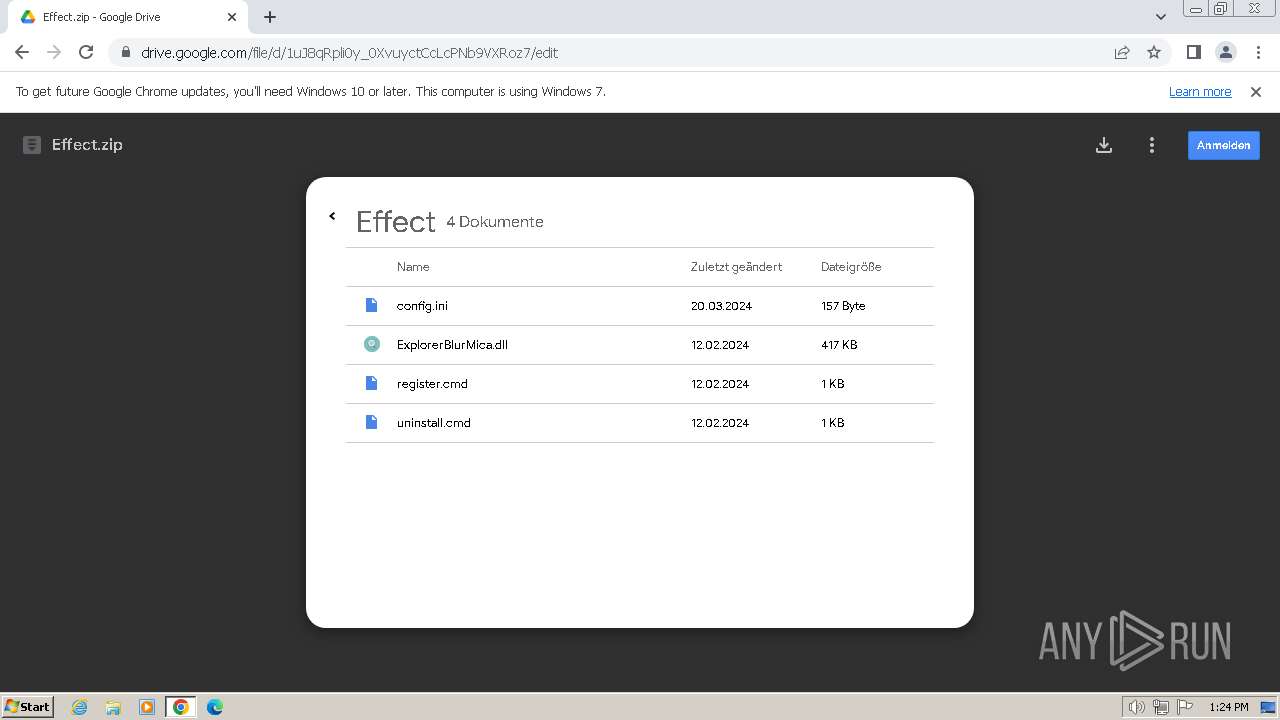Screen dimensions: 1280x720
Task: Open the network tray icon
Action: coord(1161,707)
